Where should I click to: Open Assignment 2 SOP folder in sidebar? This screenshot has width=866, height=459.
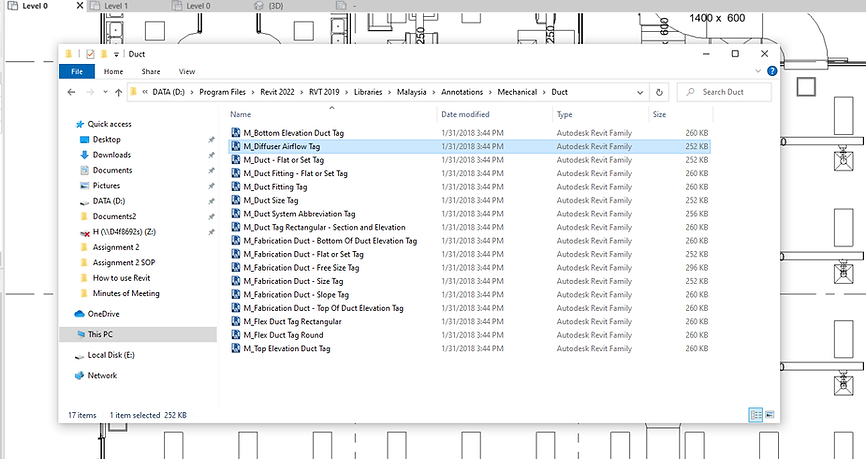[124, 262]
